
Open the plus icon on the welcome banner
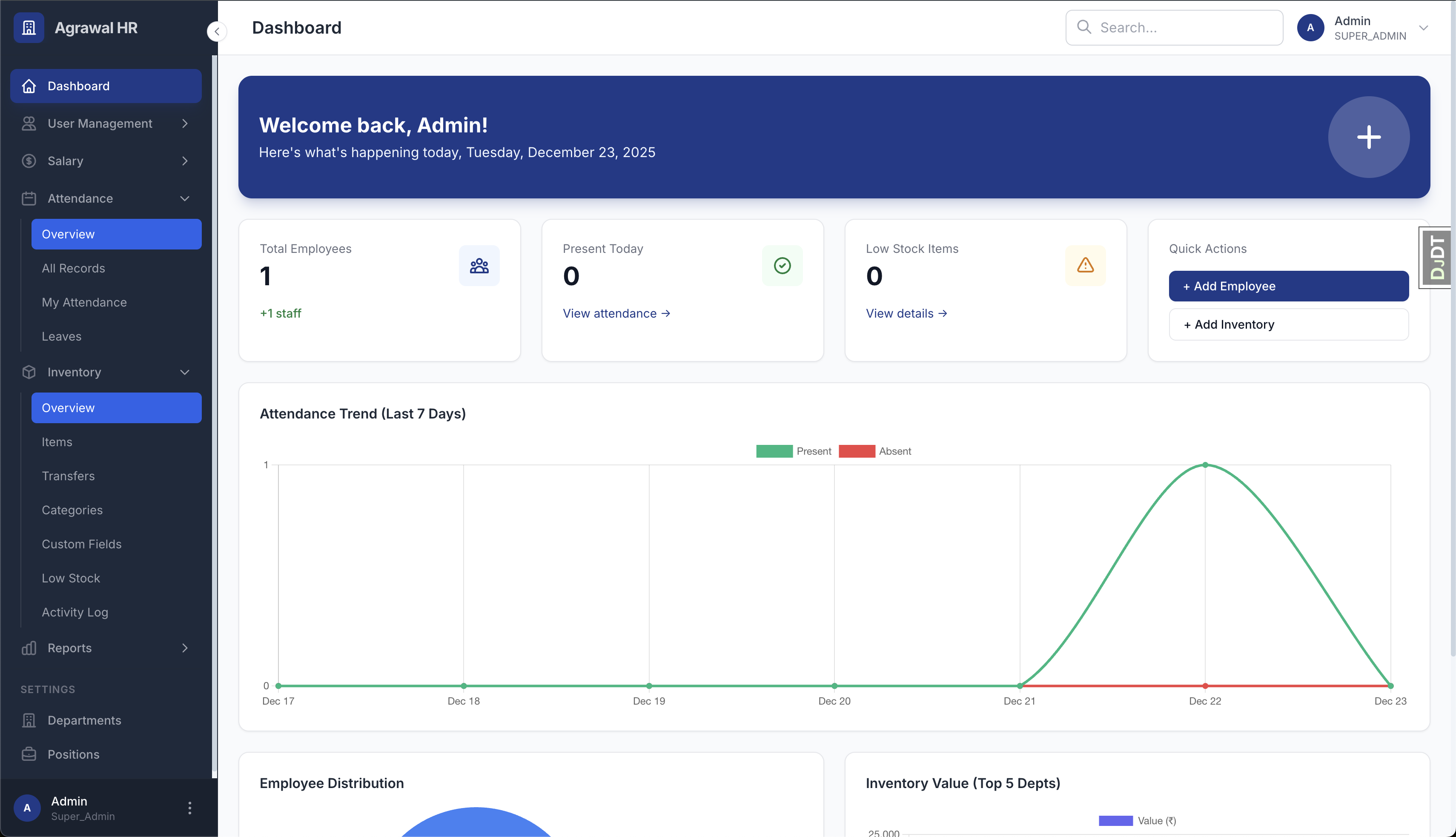tap(1369, 137)
